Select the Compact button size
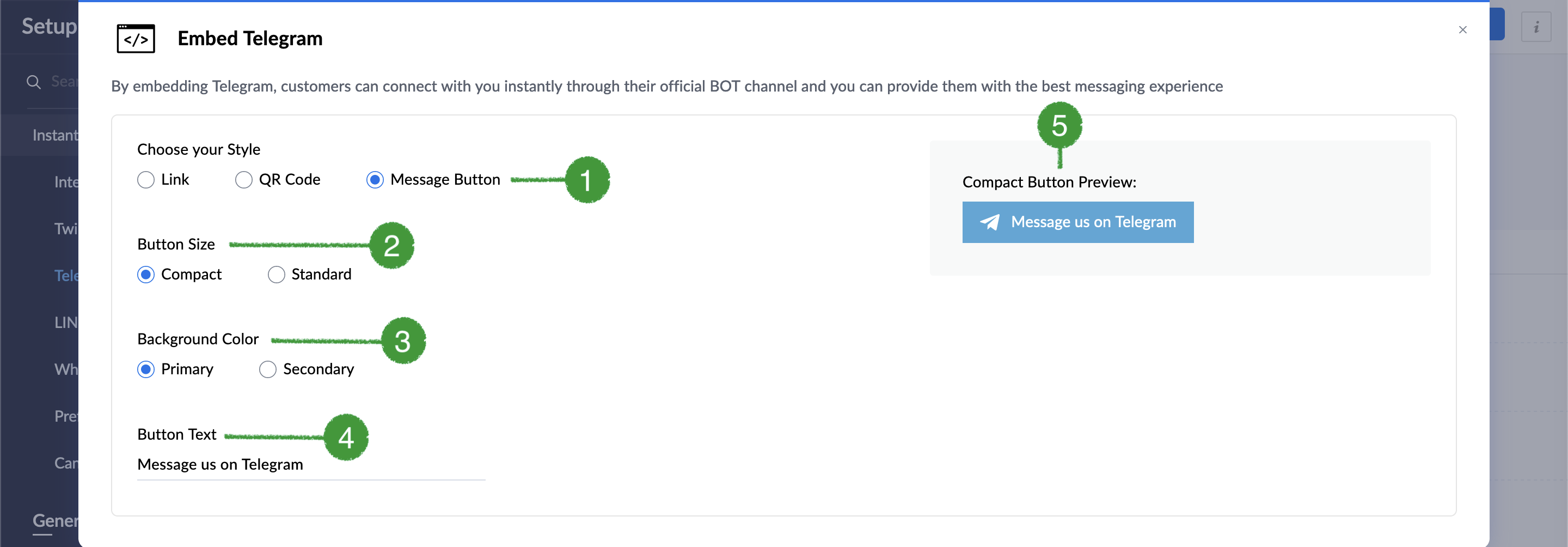 point(145,275)
